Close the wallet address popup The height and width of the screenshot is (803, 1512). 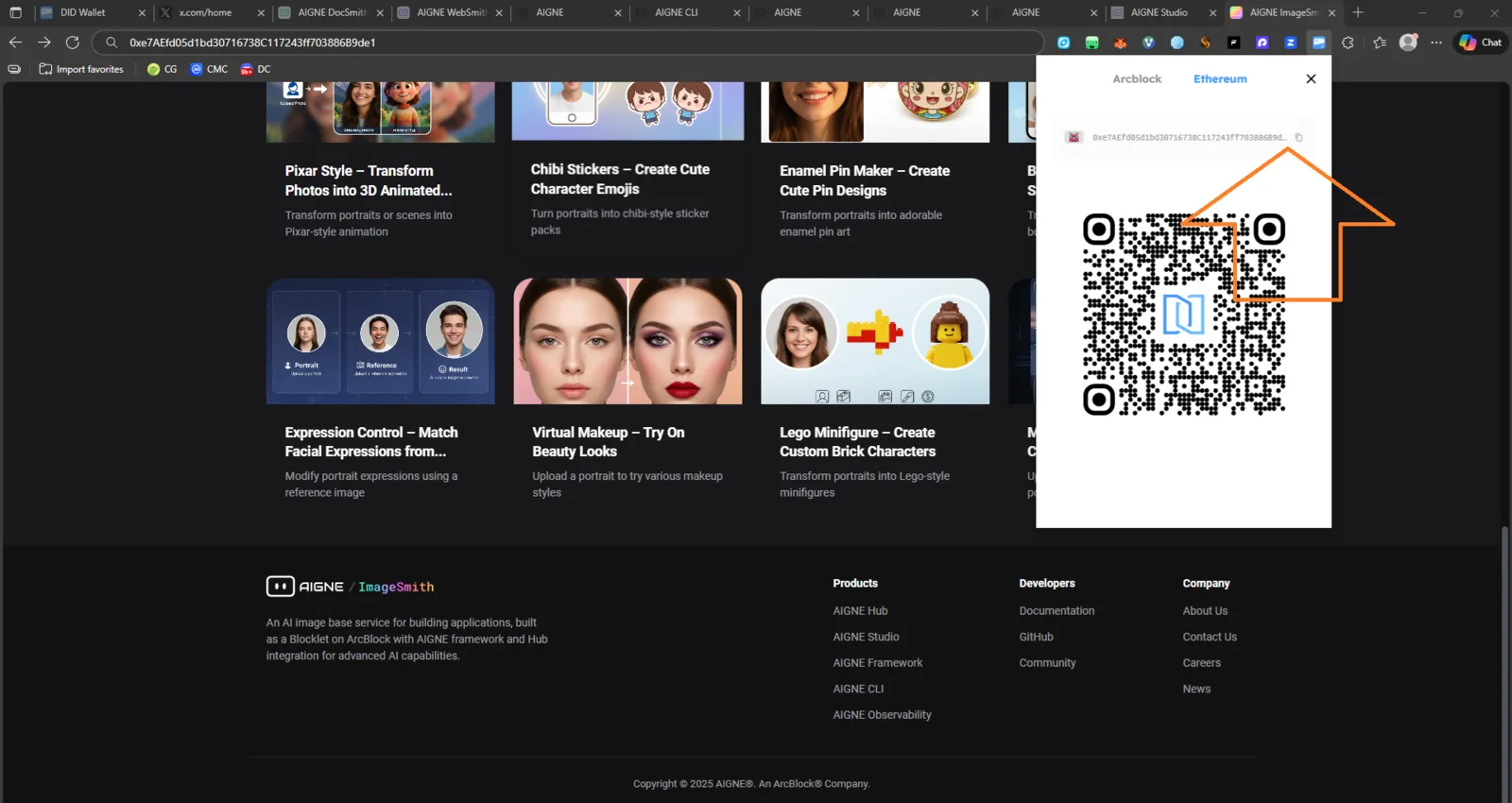click(1311, 79)
